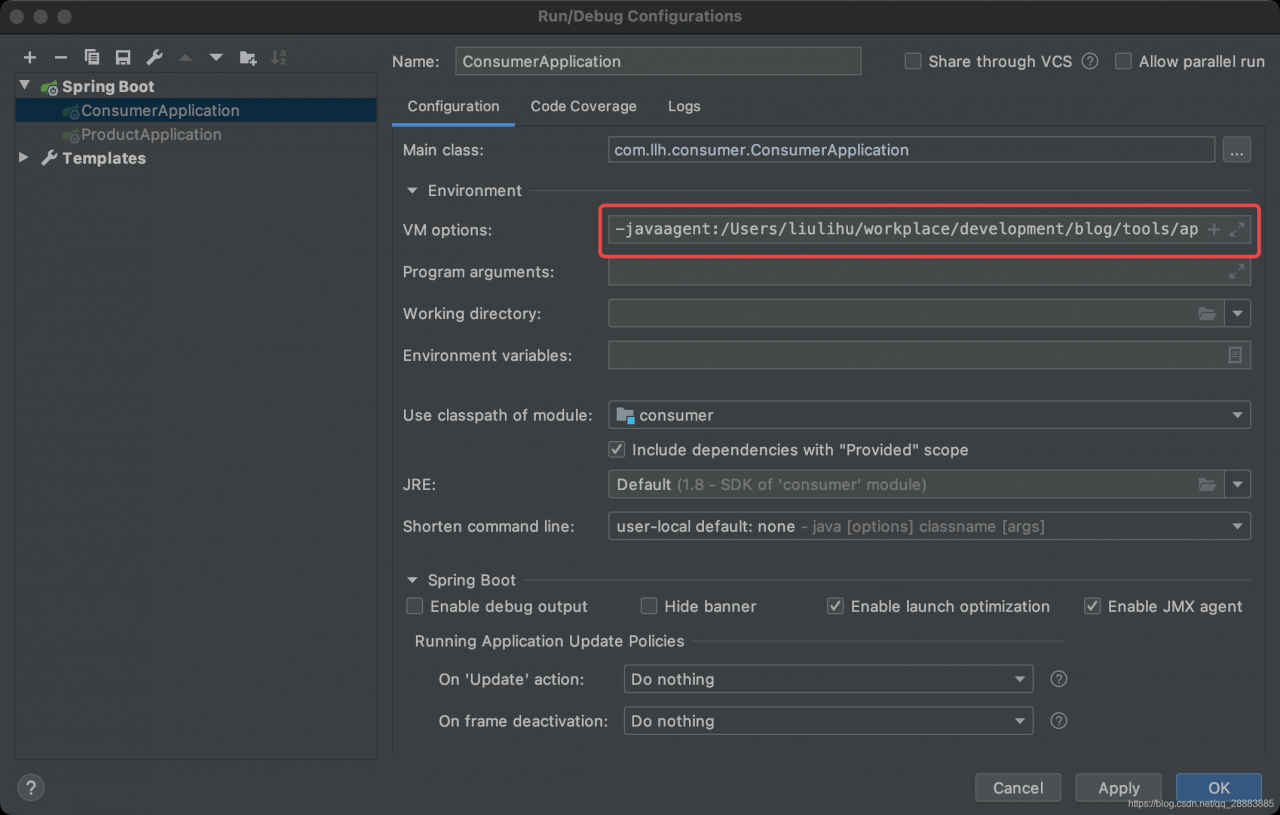Click the copy configuration icon

coord(92,57)
